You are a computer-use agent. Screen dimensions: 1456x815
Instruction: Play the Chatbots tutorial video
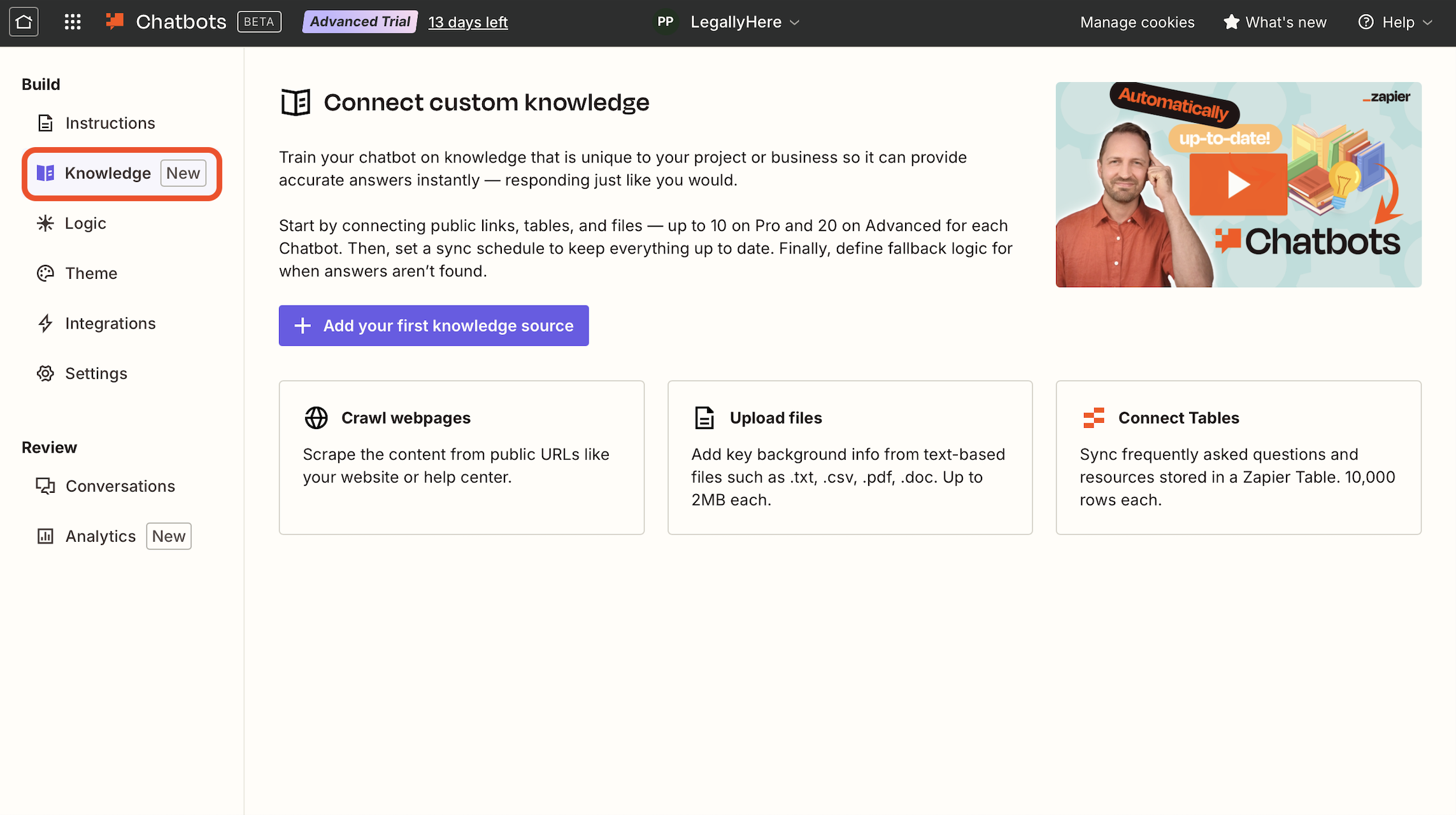1238,185
